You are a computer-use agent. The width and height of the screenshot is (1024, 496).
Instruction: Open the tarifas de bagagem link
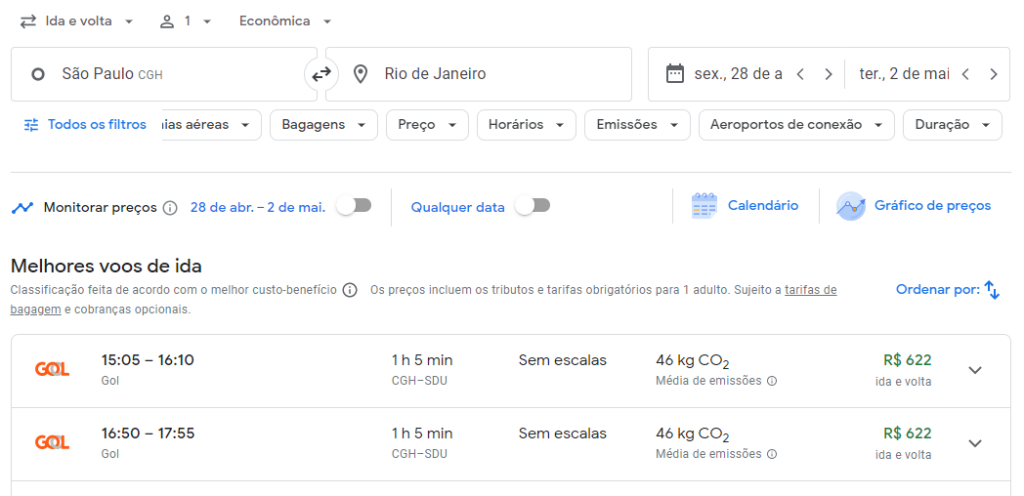tap(810, 291)
